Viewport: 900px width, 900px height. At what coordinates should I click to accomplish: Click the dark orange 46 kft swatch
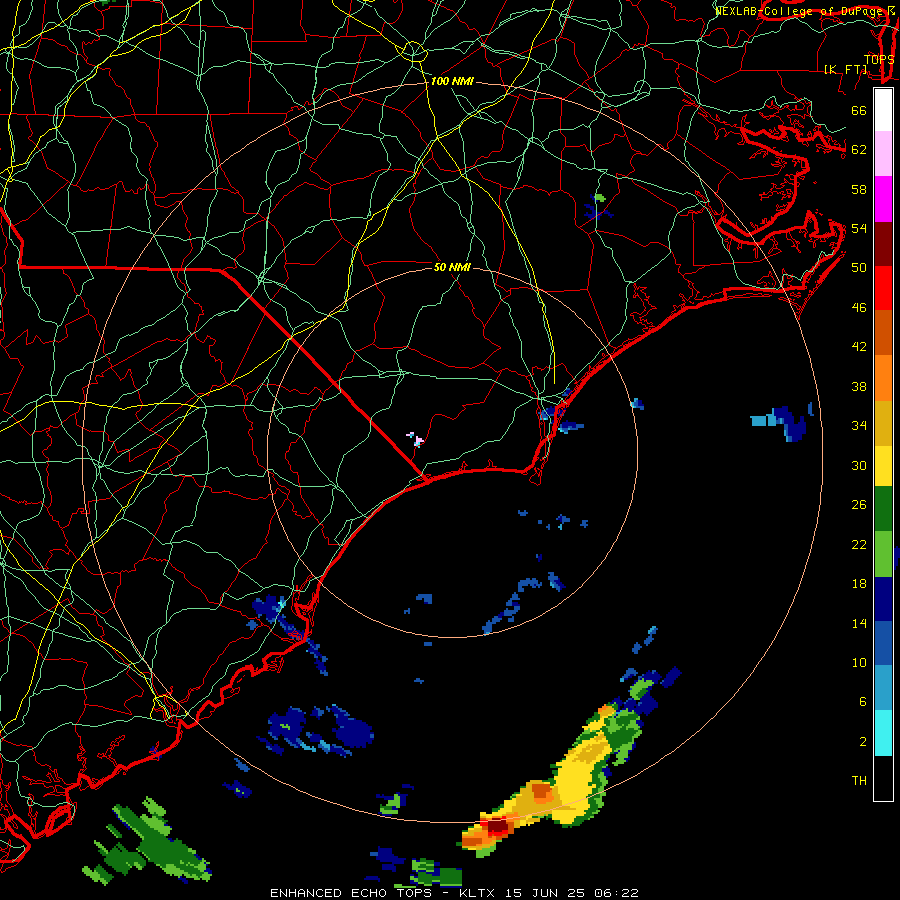[x=883, y=332]
